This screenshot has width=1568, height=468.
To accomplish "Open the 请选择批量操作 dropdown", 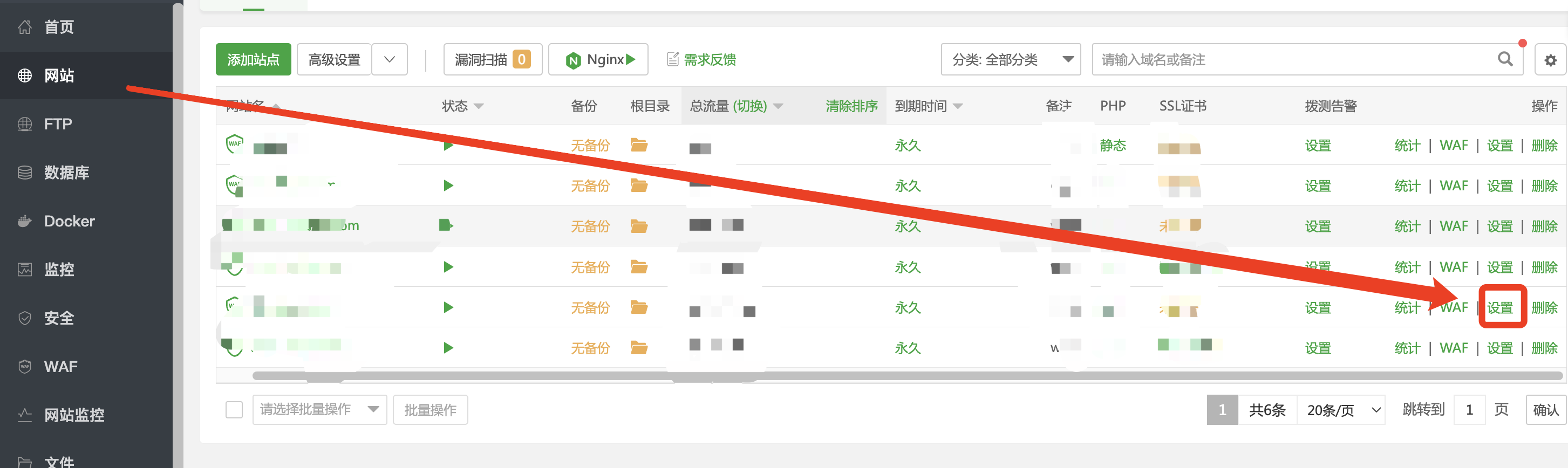I will (x=319, y=410).
